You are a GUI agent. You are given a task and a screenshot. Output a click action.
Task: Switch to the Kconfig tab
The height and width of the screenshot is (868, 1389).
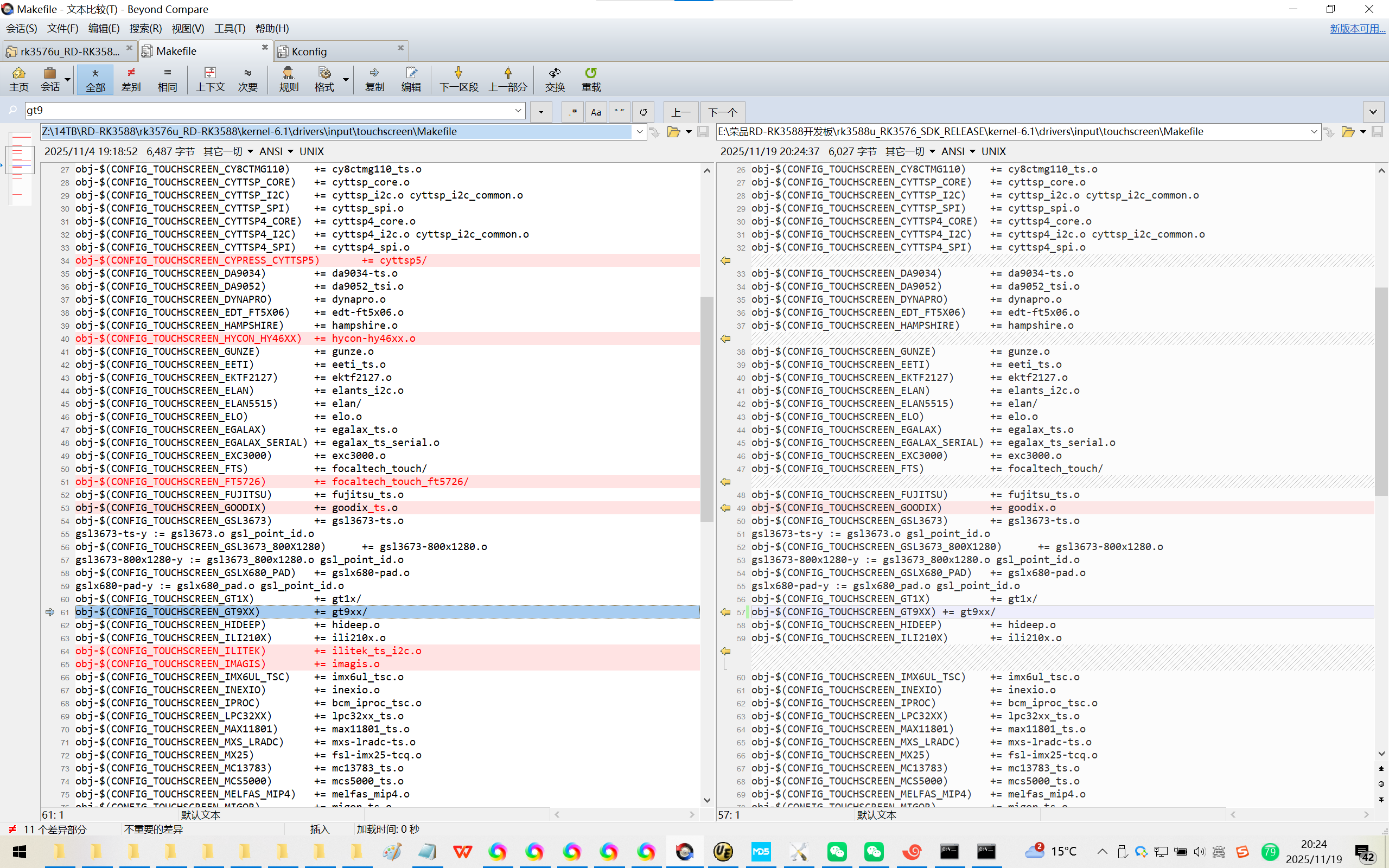[309, 52]
